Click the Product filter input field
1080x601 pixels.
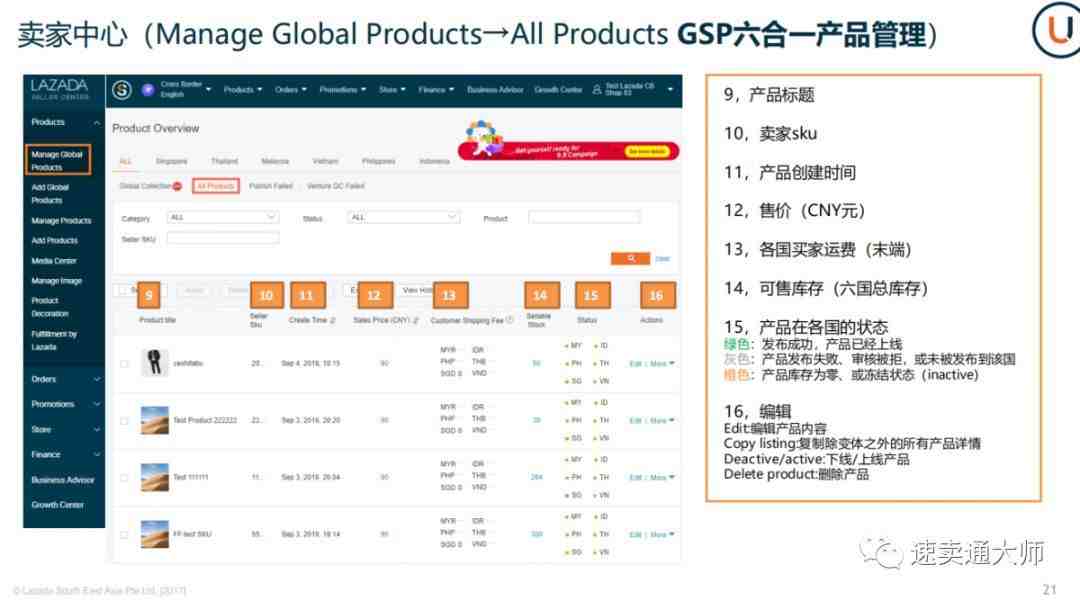click(584, 218)
